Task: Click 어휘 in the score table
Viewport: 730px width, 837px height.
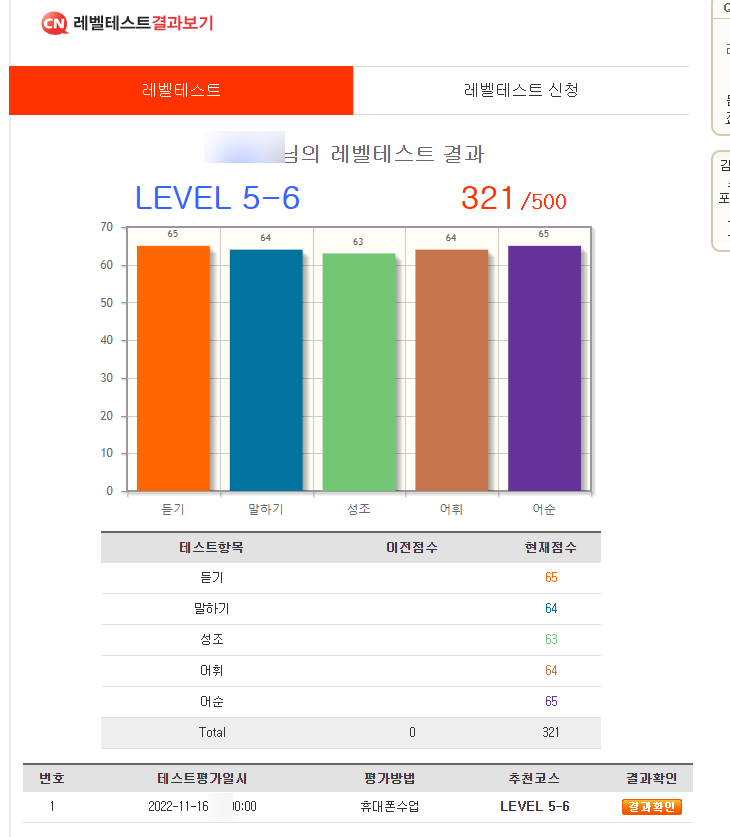Action: 211,670
